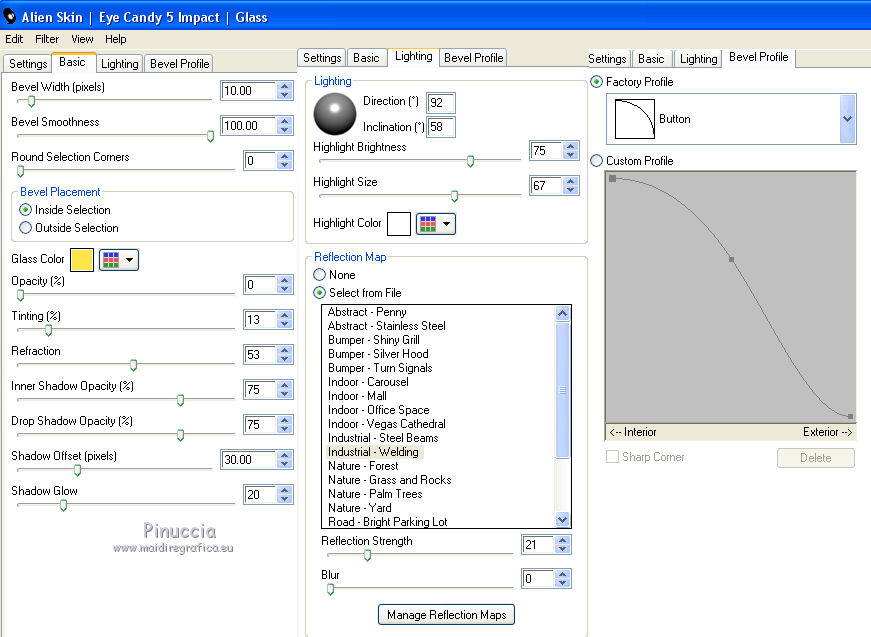
Task: Open the Highlight Color palette picker icon
Action: [x=436, y=223]
